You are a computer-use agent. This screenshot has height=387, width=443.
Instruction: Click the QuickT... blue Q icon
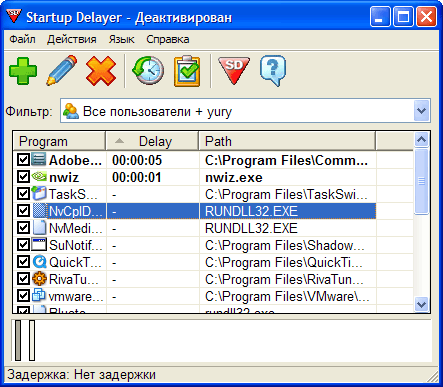coord(39,262)
